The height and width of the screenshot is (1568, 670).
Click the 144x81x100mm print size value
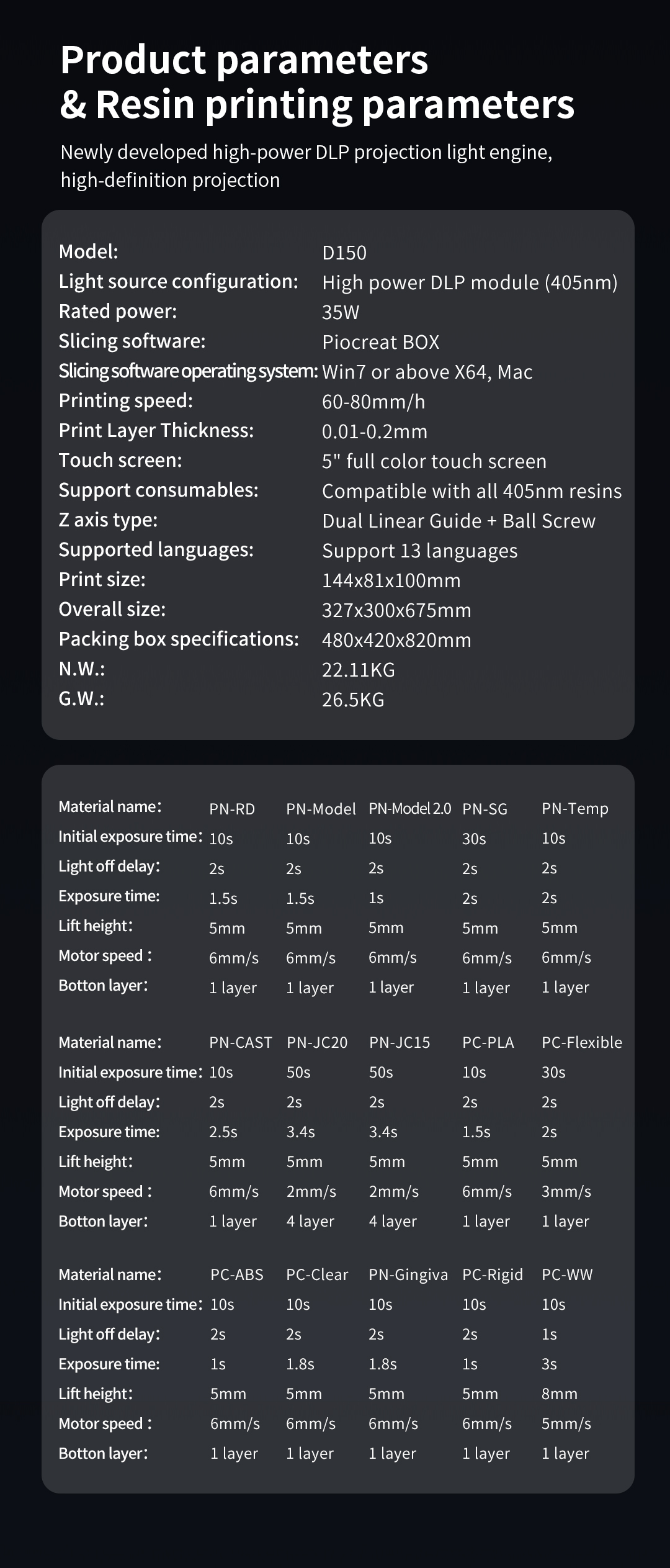click(x=391, y=580)
